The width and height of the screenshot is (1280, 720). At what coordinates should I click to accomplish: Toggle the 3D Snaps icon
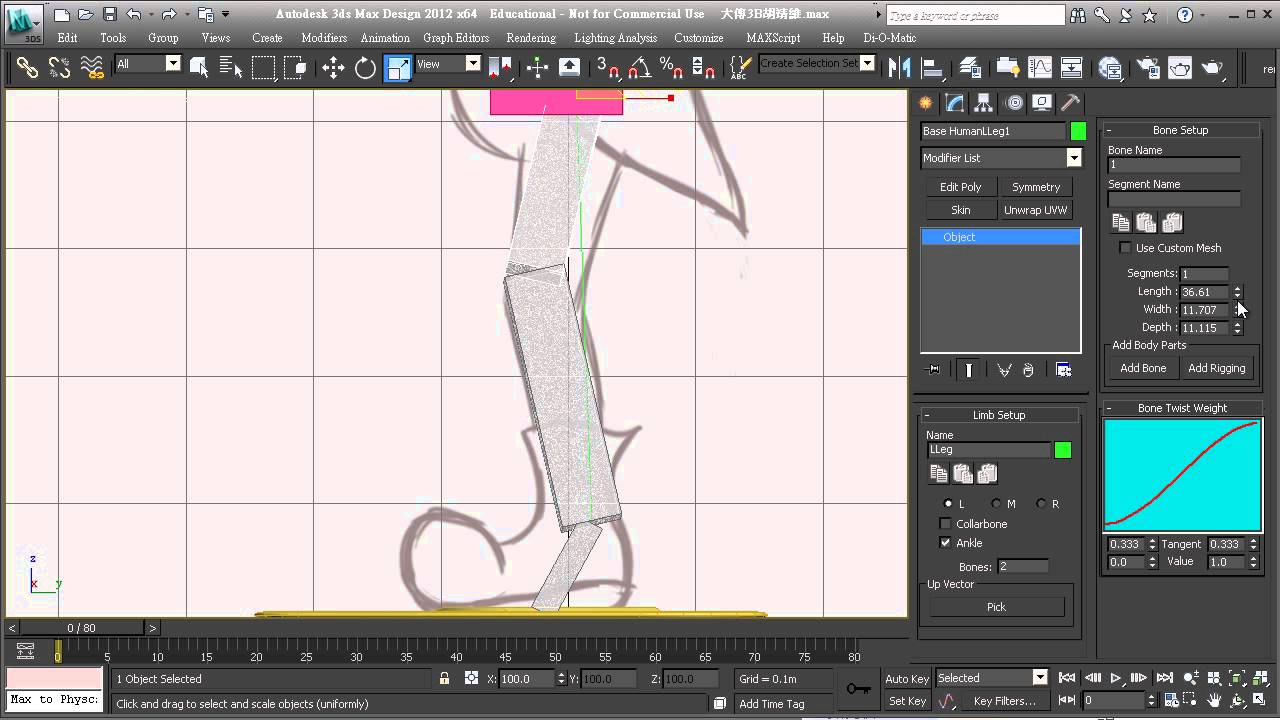(607, 68)
